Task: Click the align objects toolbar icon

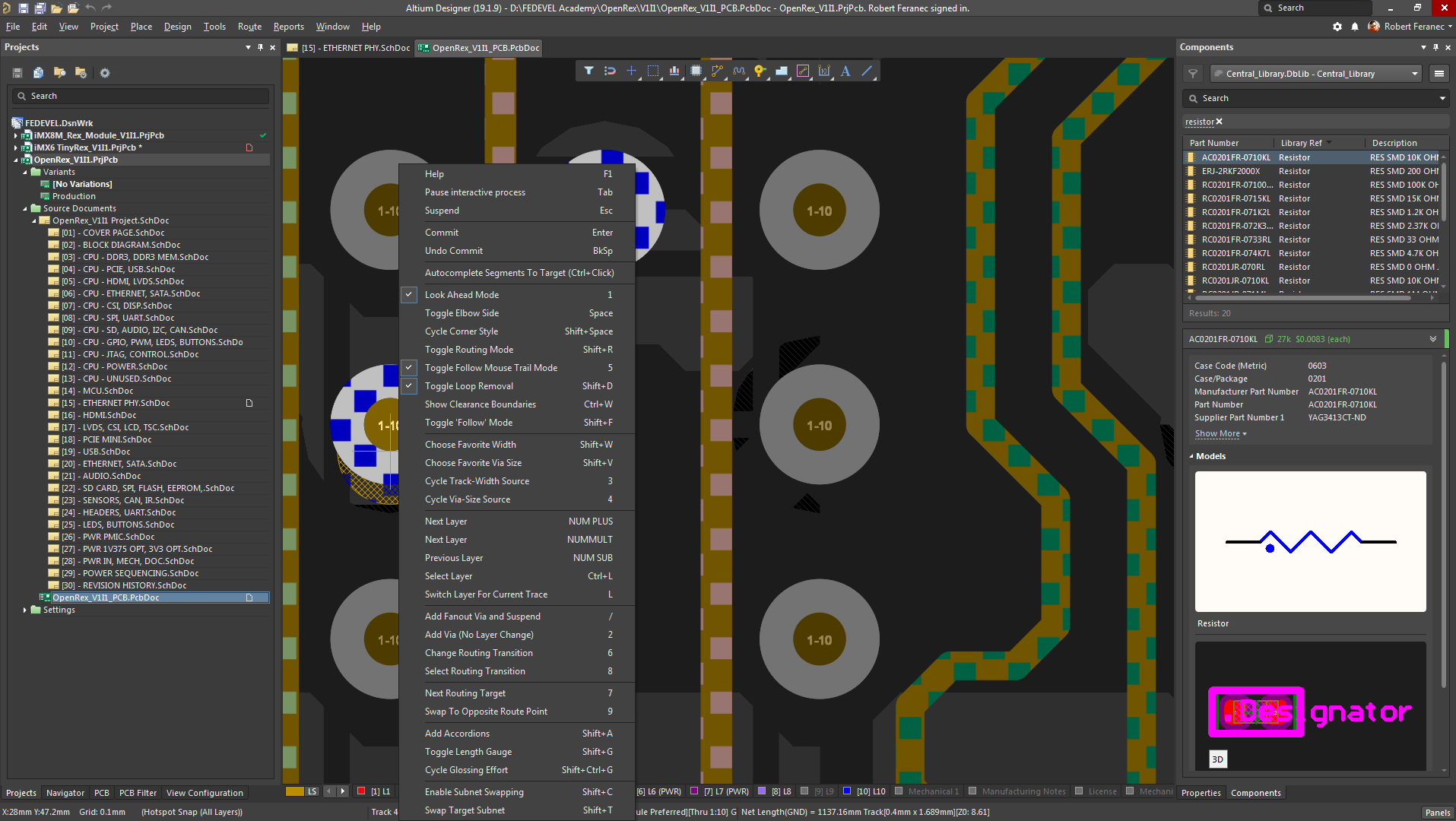Action: (x=674, y=71)
